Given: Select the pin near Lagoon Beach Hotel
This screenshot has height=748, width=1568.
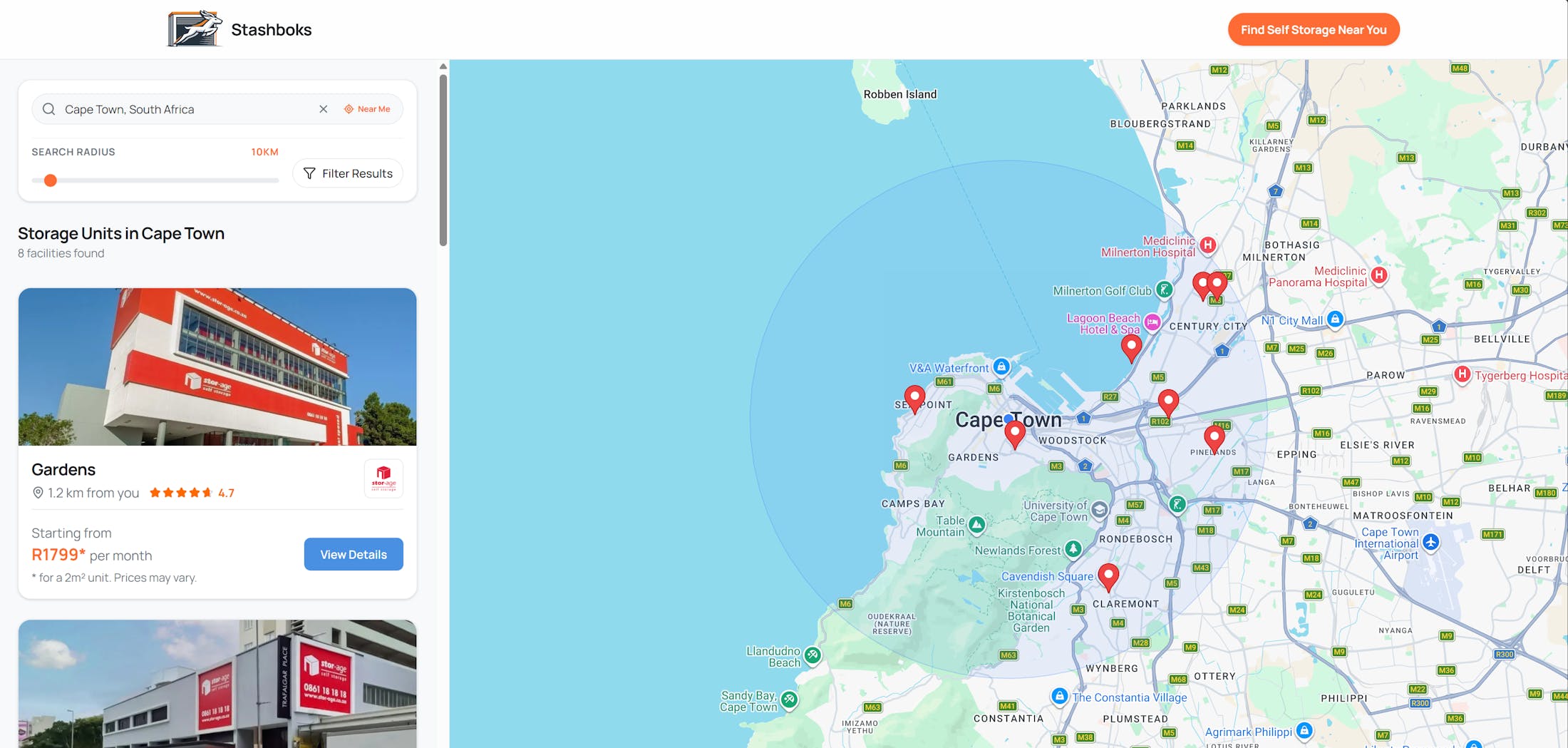Looking at the screenshot, I should point(1131,347).
